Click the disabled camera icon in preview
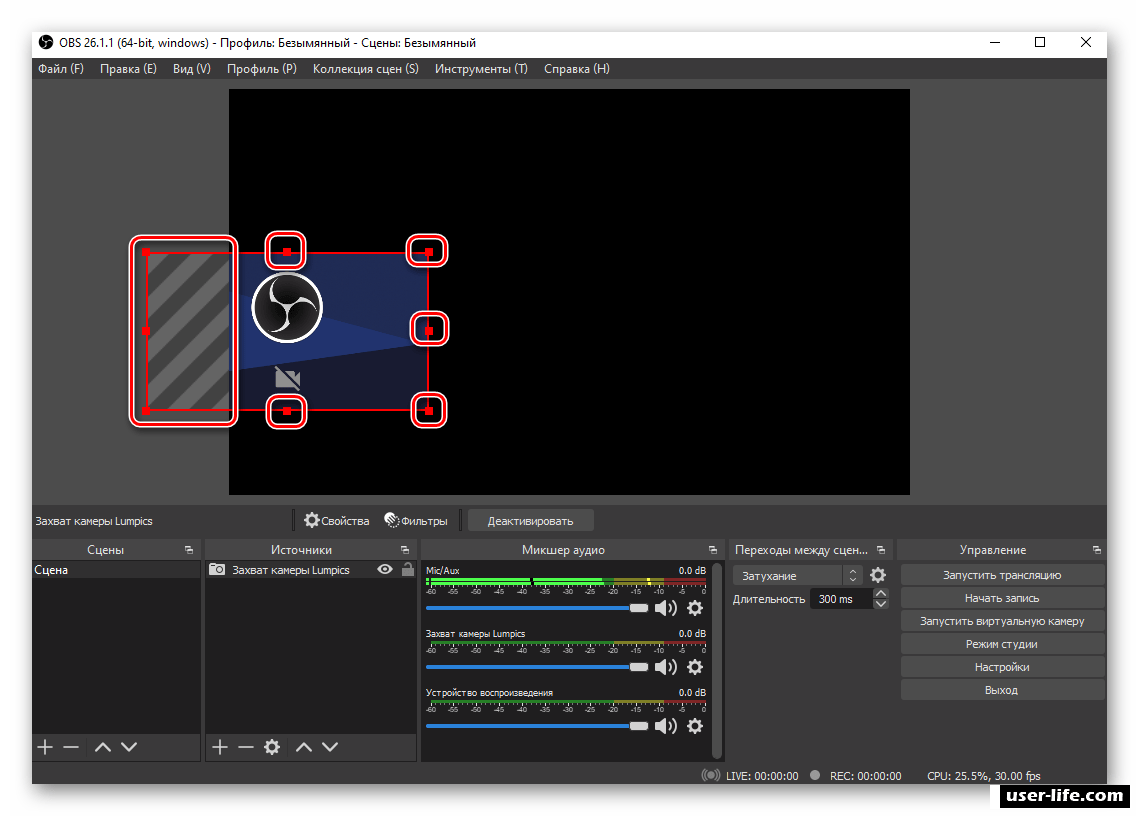The image size is (1139, 816). [288, 378]
